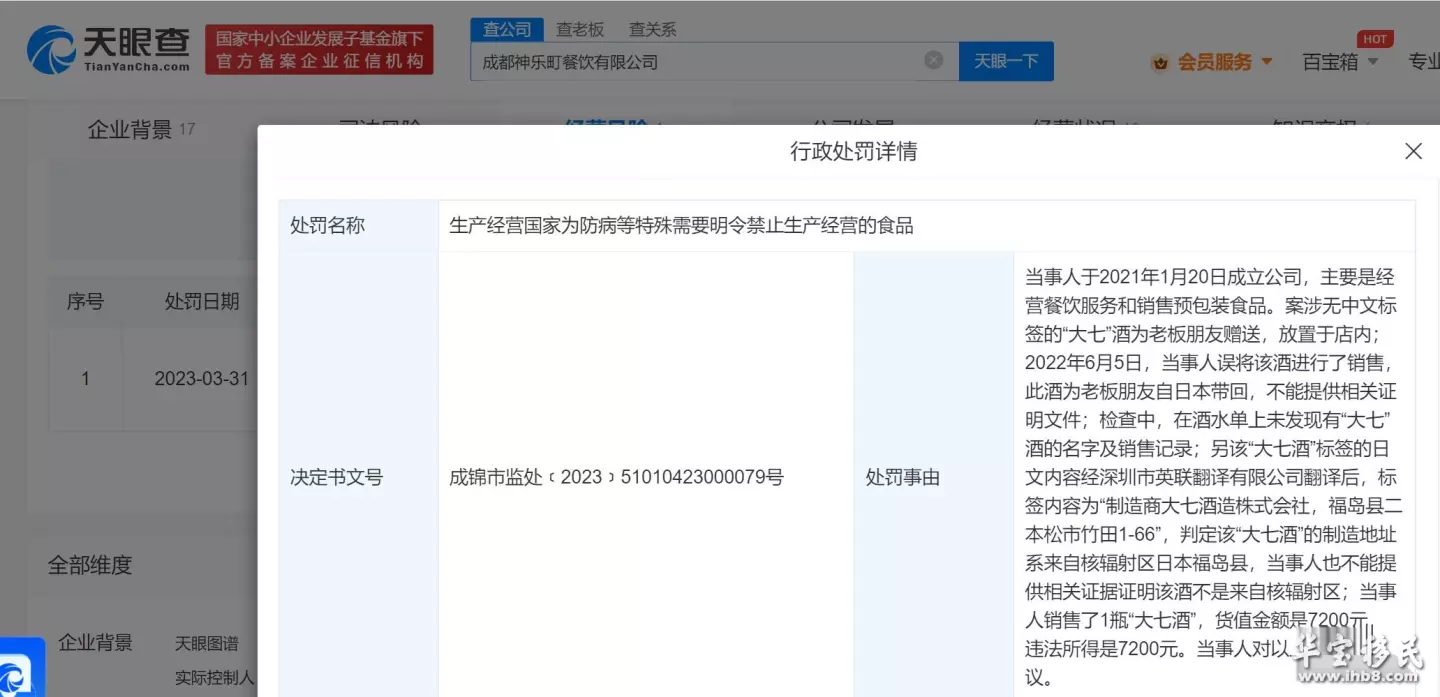This screenshot has width=1440, height=697.
Task: Click the 专业 menu item in the header
Action: pos(1424,62)
